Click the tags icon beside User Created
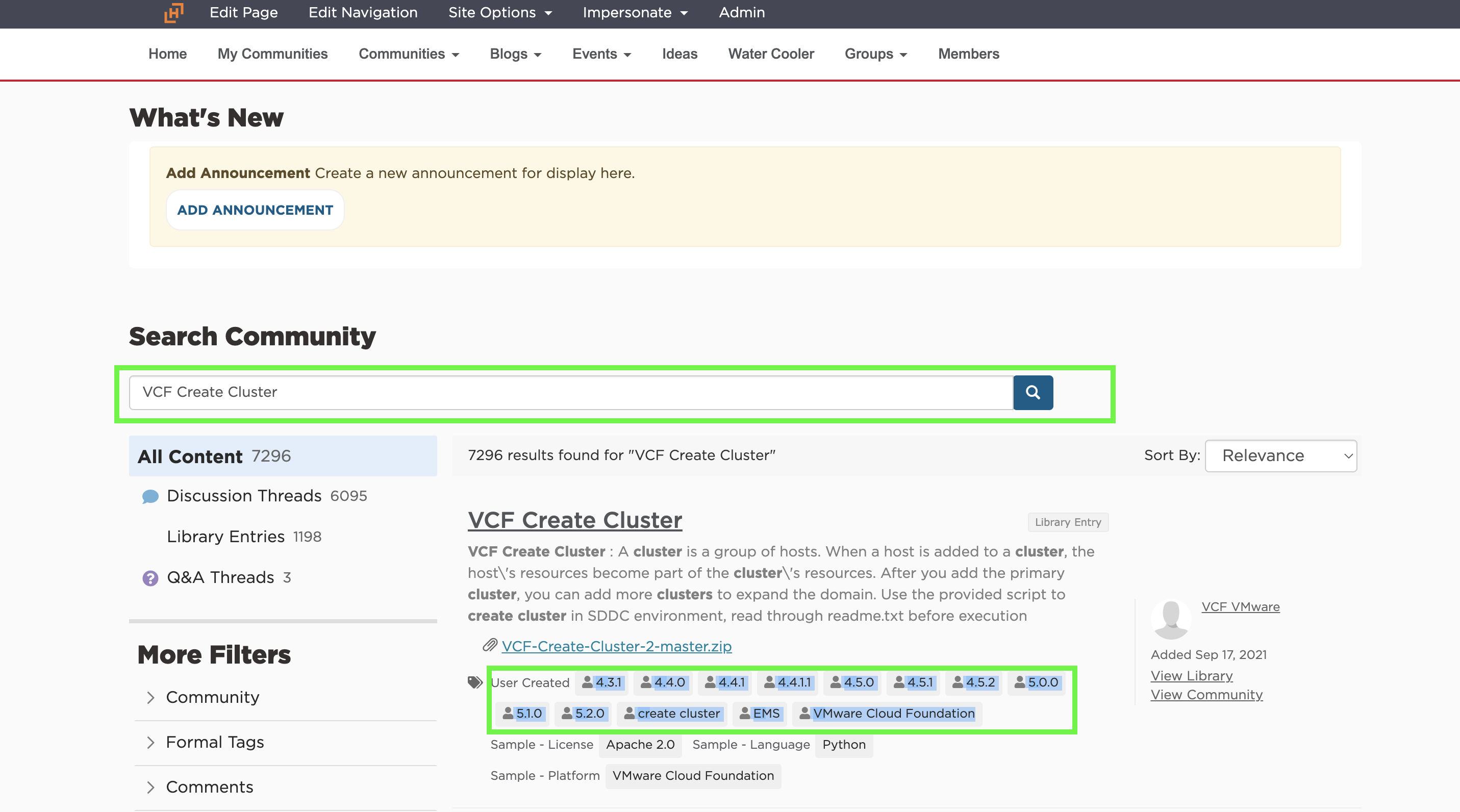The image size is (1460, 812). point(475,682)
